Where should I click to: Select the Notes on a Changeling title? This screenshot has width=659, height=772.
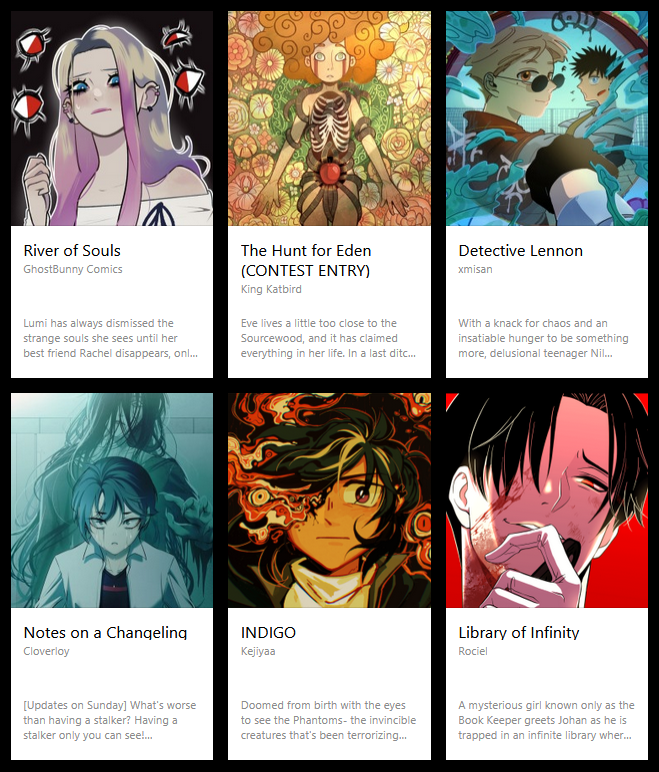pos(105,632)
